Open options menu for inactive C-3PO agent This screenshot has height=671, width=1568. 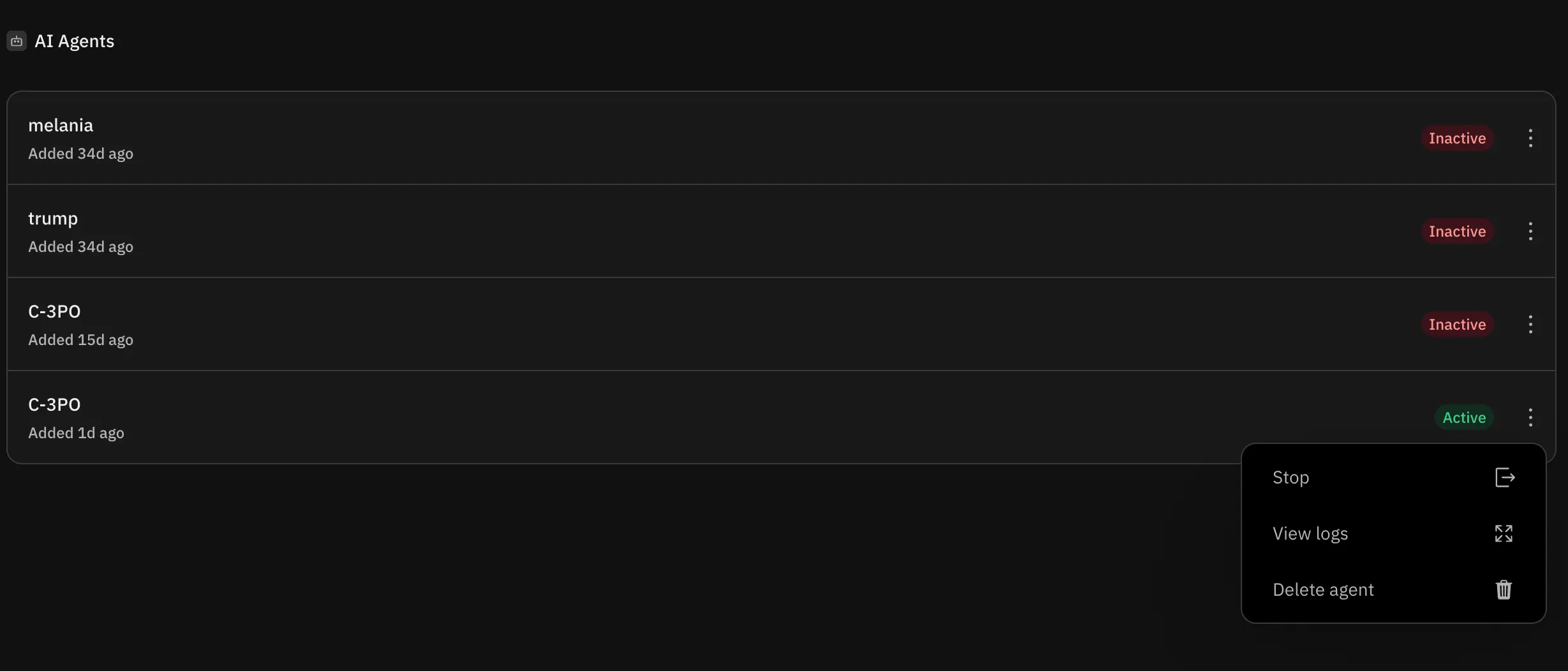[1530, 325]
